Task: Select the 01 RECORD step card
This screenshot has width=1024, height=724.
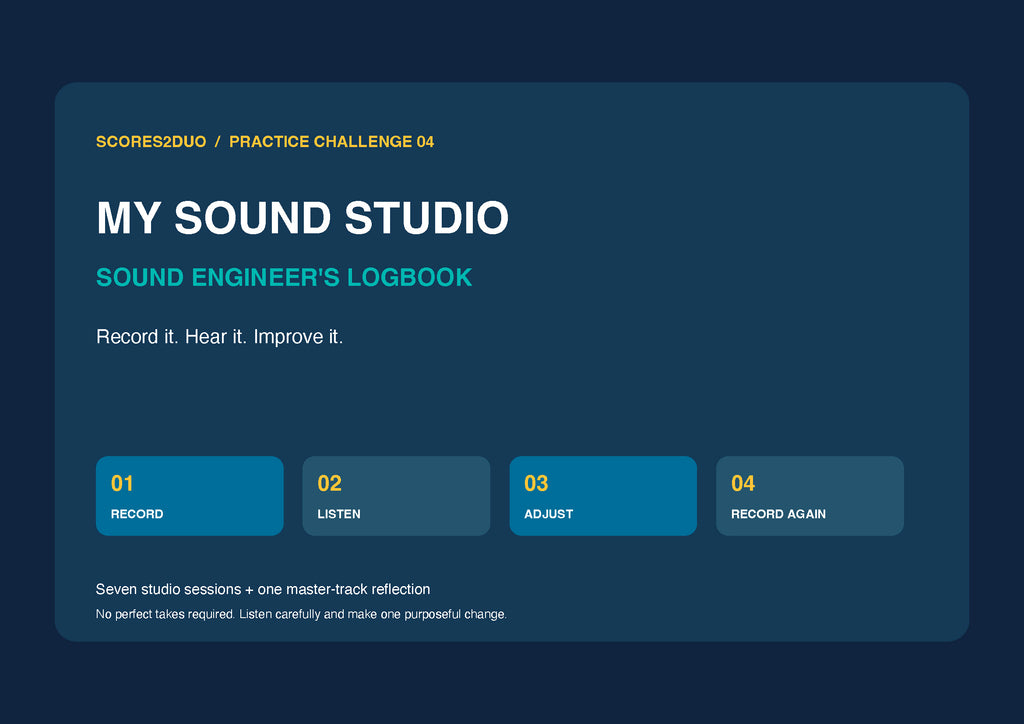Action: point(189,496)
